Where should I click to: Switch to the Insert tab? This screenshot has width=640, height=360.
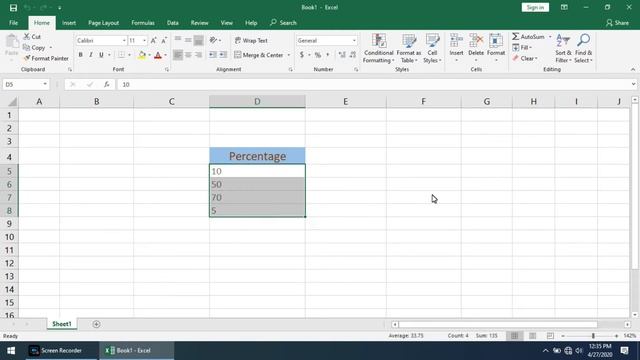click(69, 23)
